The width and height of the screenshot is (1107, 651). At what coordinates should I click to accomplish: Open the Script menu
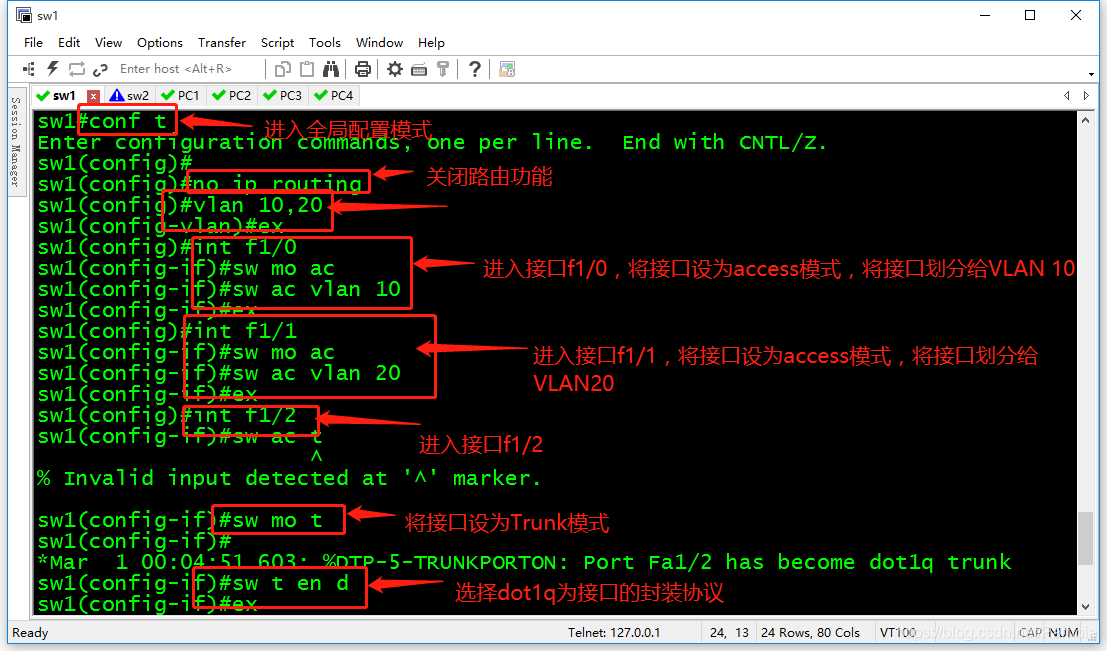(x=277, y=42)
